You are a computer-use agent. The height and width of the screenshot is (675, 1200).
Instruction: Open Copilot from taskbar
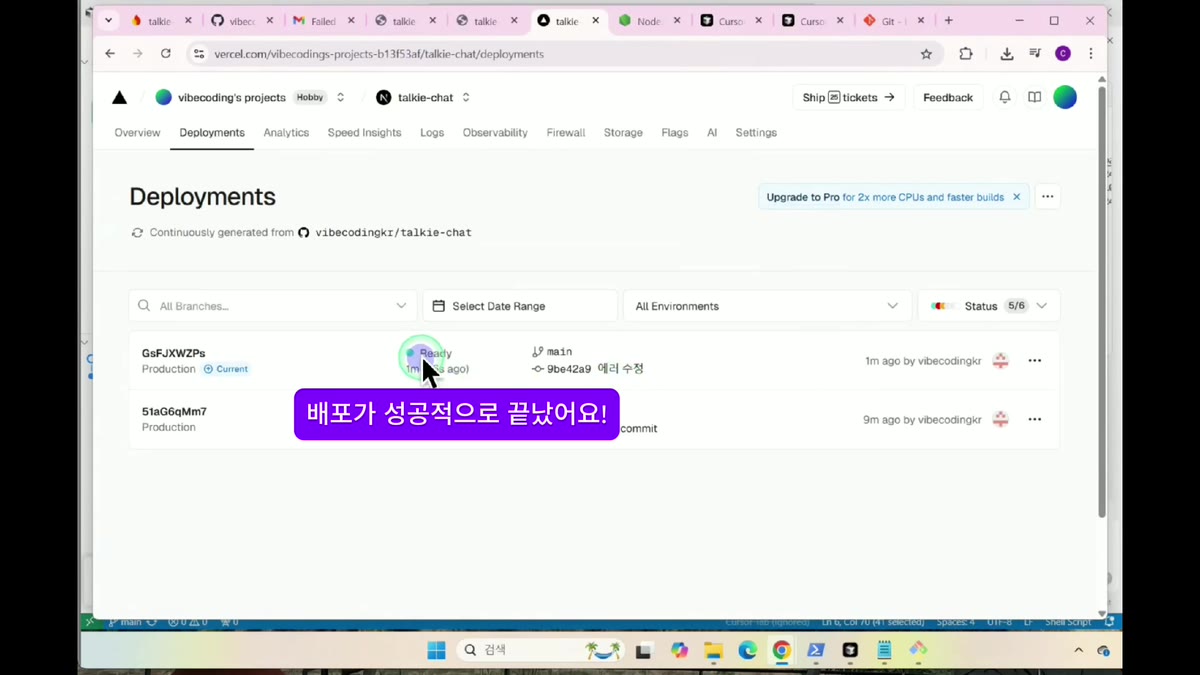coord(679,650)
